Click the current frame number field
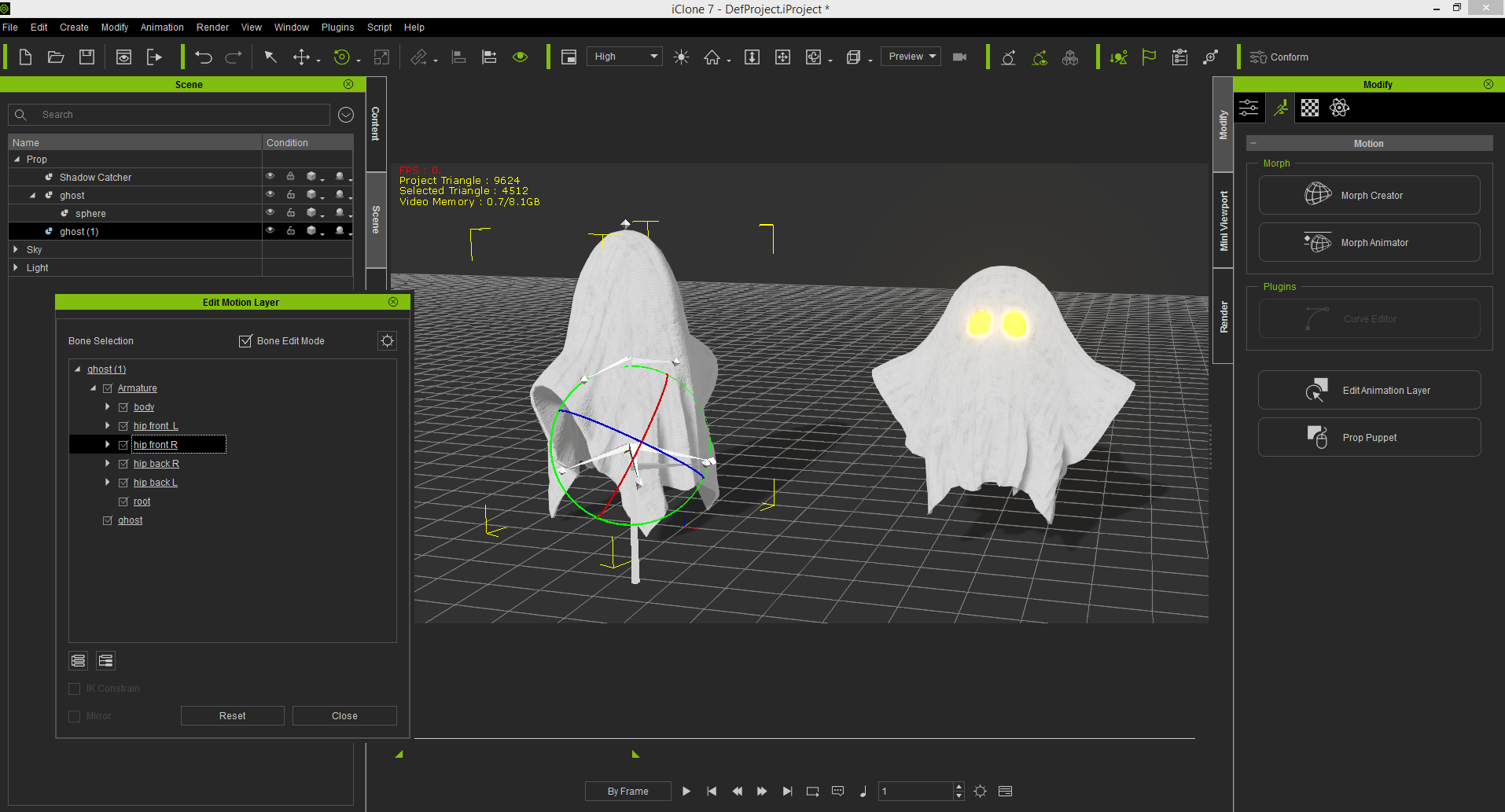The image size is (1505, 812). click(915, 791)
